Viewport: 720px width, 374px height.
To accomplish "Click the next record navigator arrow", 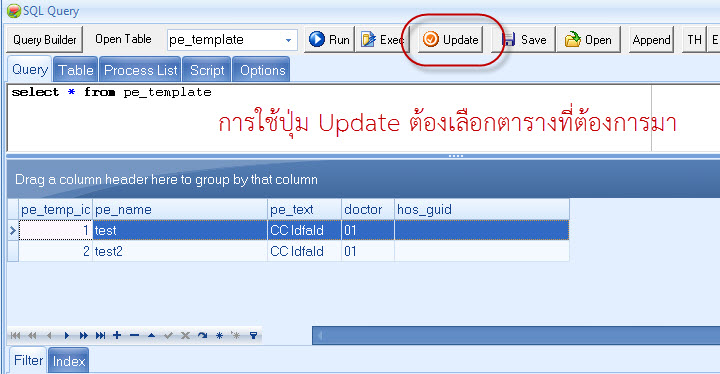I will (x=67, y=335).
